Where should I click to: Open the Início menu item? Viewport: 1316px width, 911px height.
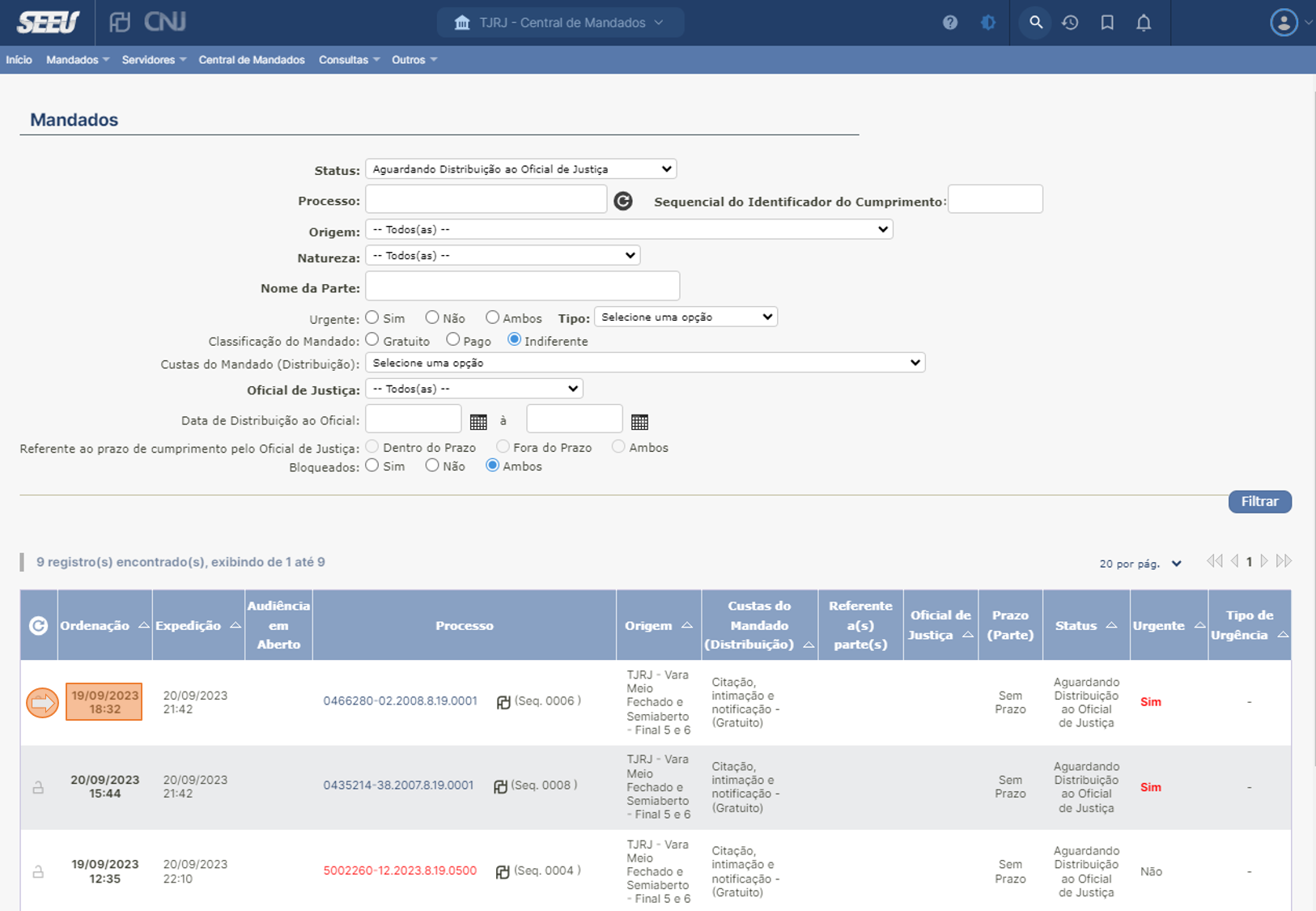point(19,60)
